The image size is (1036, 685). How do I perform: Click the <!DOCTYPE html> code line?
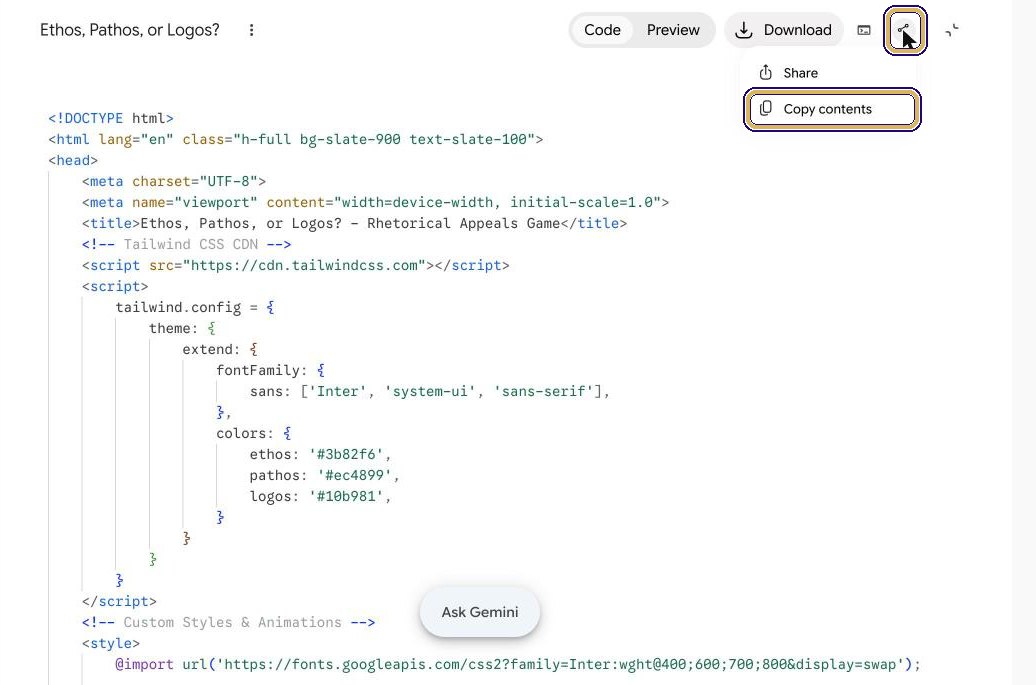click(x=110, y=118)
